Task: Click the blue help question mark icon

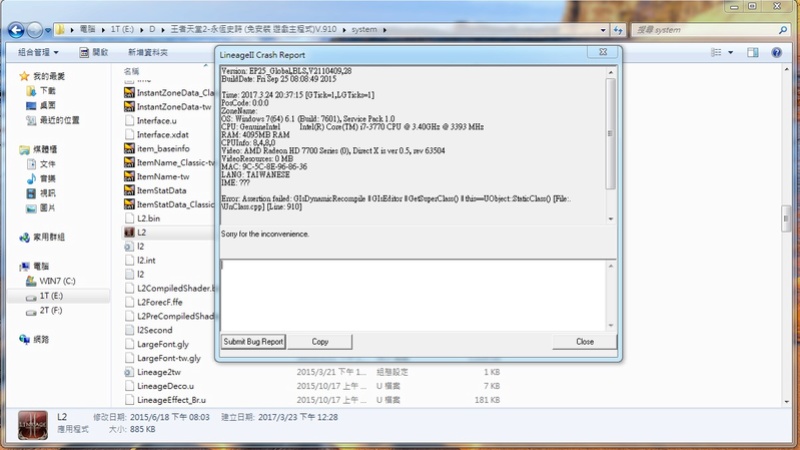Action: pos(777,52)
